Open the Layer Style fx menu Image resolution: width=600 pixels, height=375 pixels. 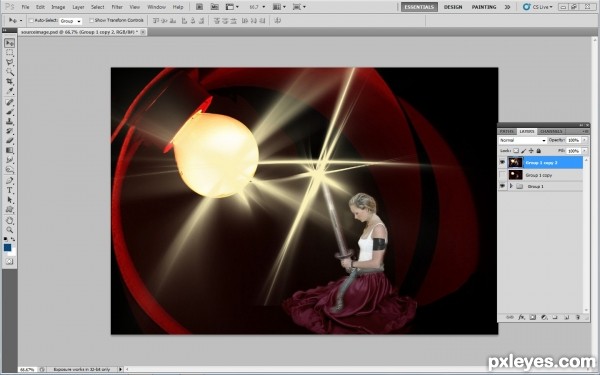(521, 317)
